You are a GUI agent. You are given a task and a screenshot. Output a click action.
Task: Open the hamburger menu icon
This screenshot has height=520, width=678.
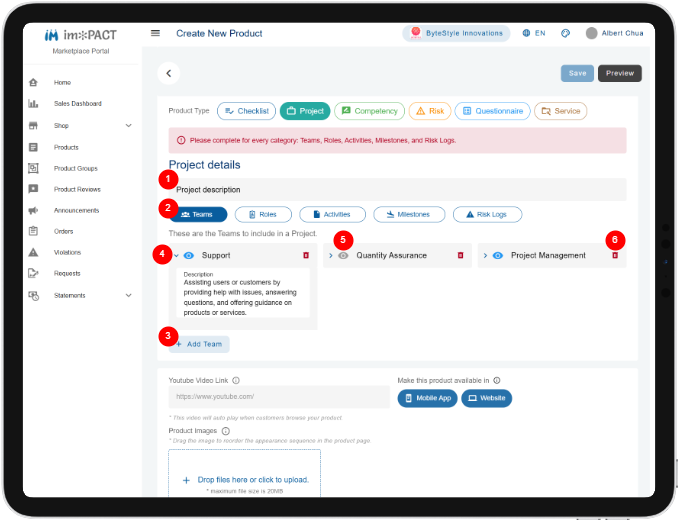tap(155, 33)
